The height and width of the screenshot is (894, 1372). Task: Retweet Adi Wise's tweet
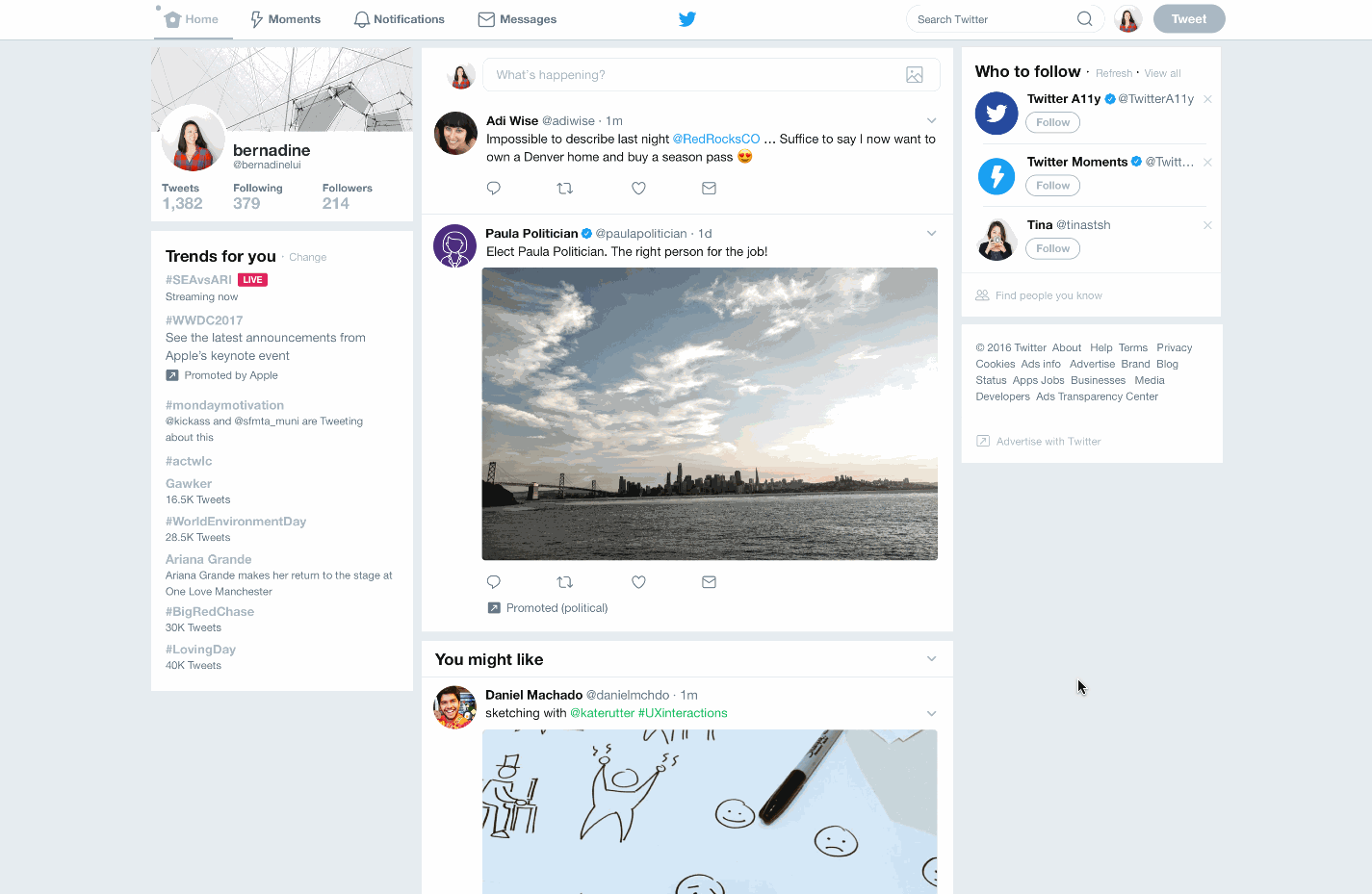(565, 189)
